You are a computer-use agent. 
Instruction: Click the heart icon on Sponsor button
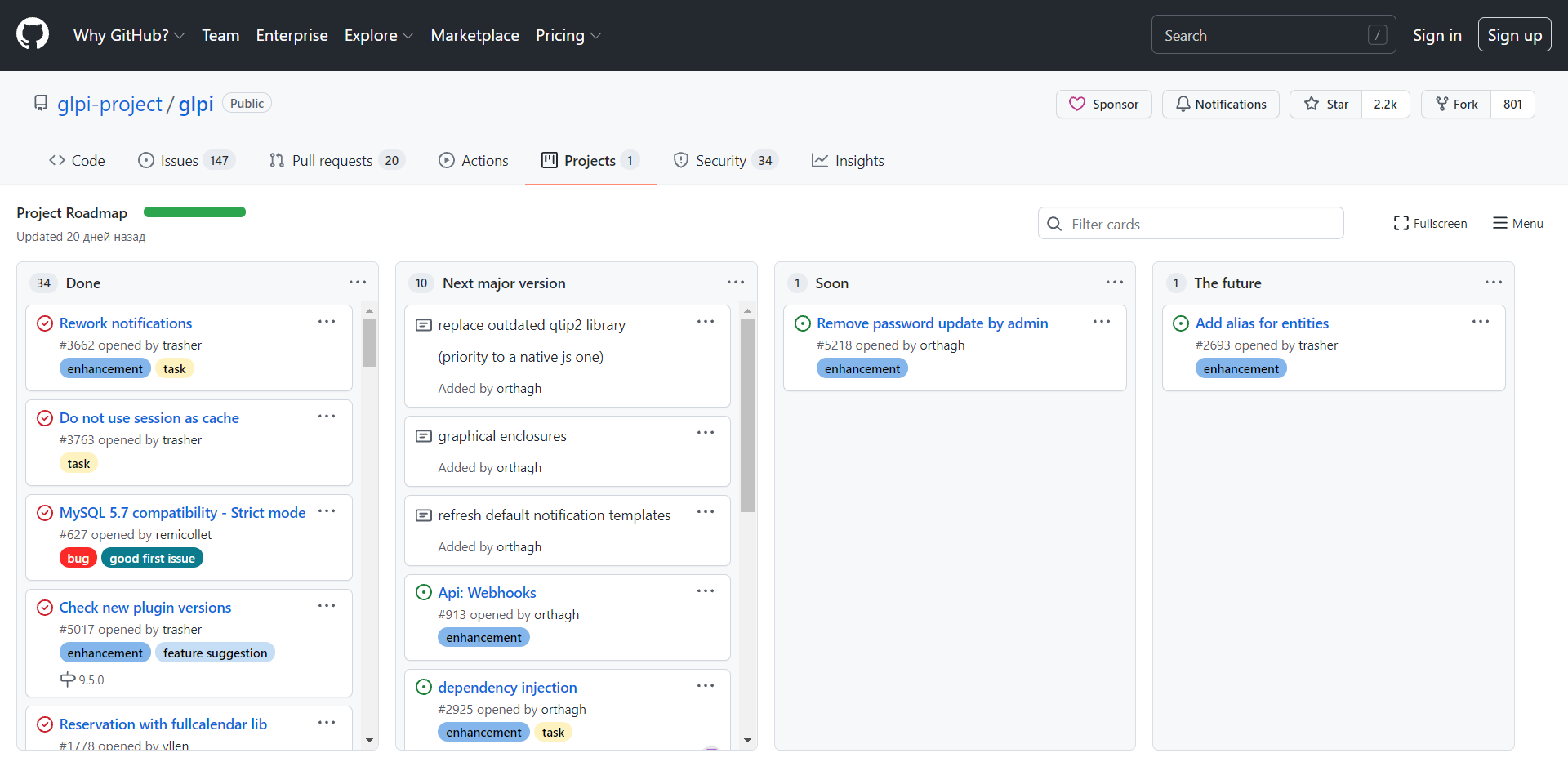coord(1077,104)
